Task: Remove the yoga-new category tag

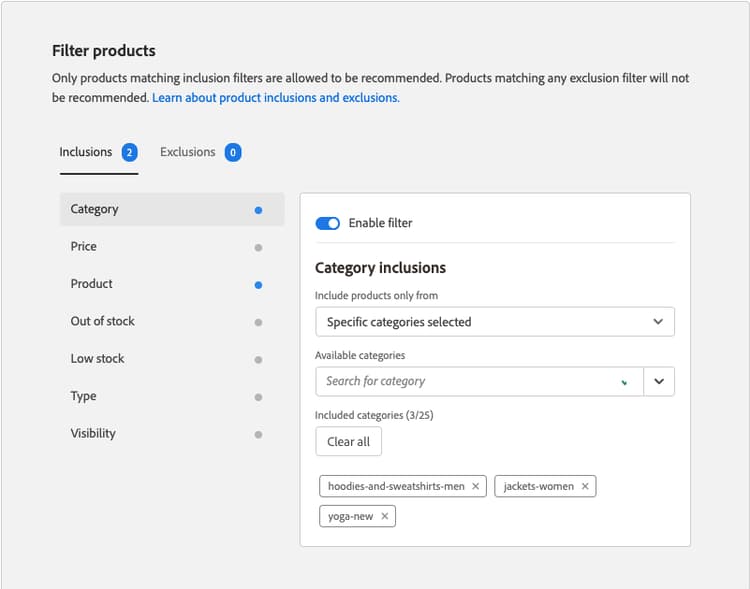Action: pos(385,516)
